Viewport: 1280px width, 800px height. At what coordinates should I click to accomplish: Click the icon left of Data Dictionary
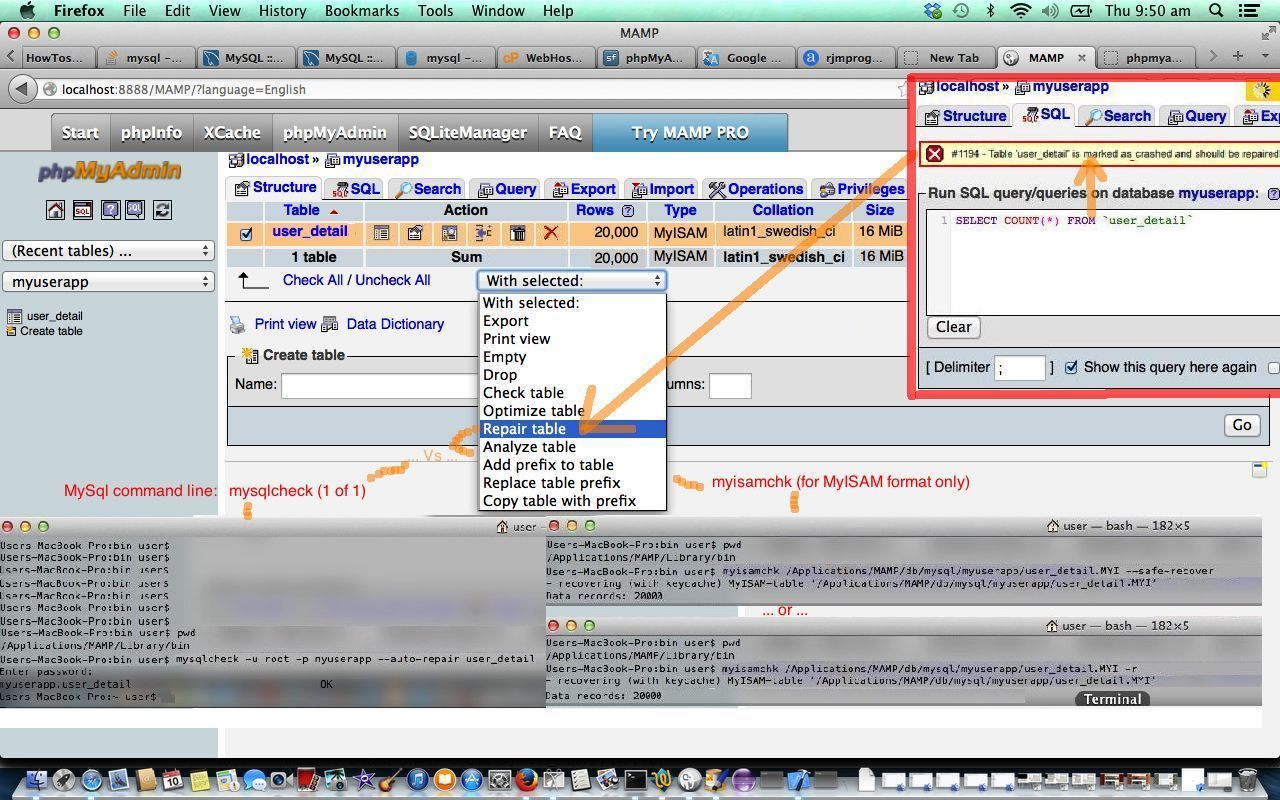coord(332,324)
